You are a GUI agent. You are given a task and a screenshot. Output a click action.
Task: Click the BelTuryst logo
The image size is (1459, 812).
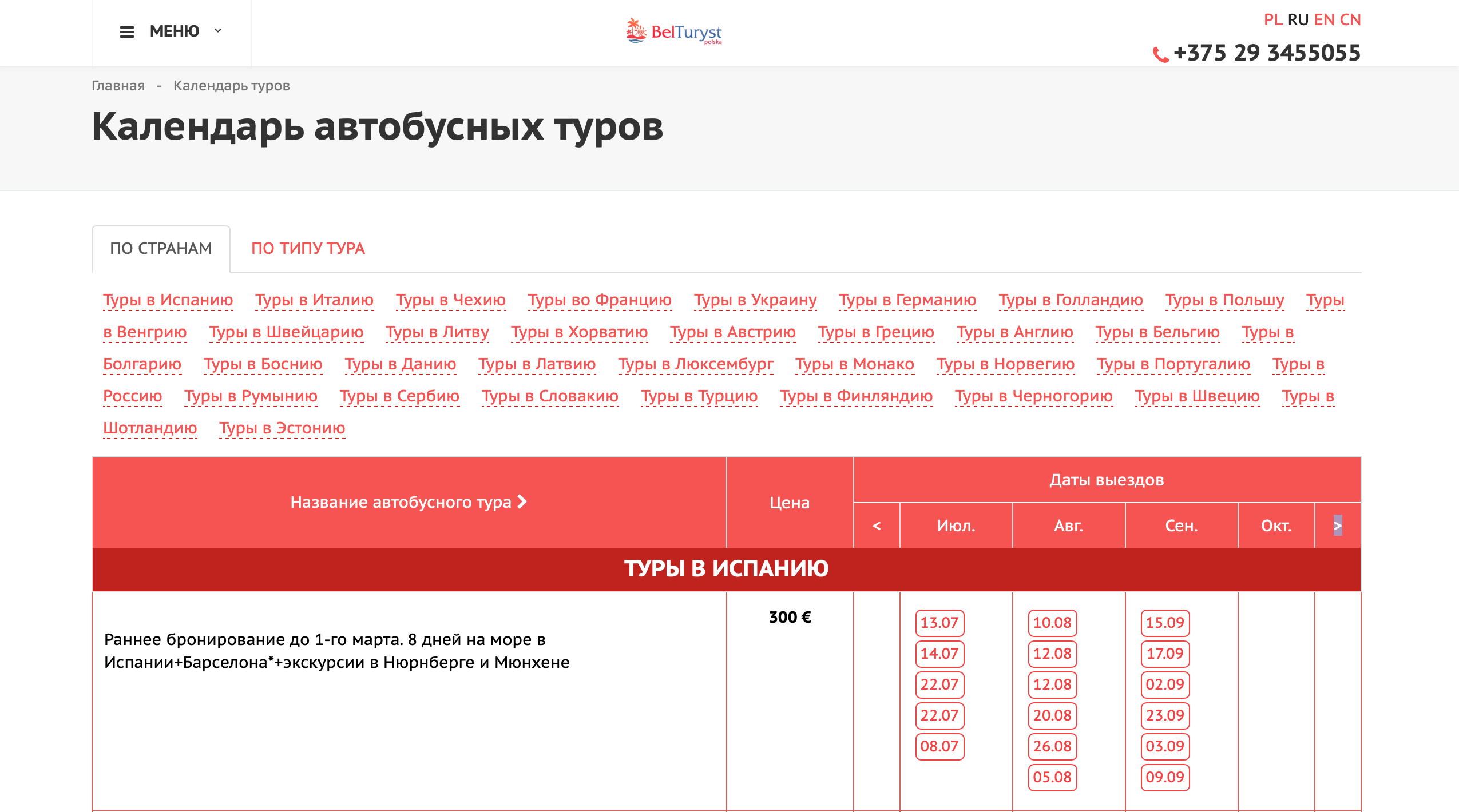(x=673, y=31)
